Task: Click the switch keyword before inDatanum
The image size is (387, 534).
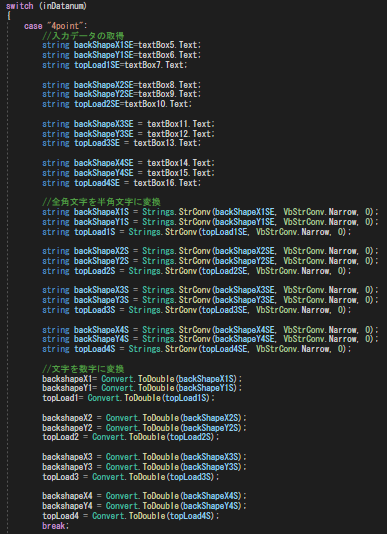Action: [20, 6]
